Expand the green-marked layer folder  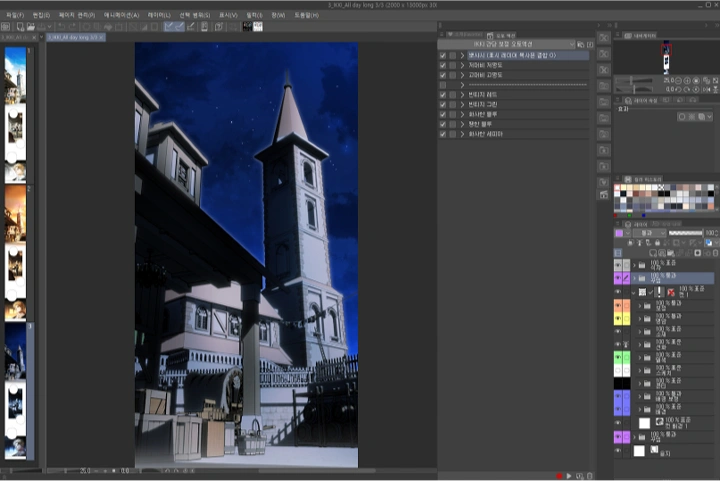(x=640, y=357)
